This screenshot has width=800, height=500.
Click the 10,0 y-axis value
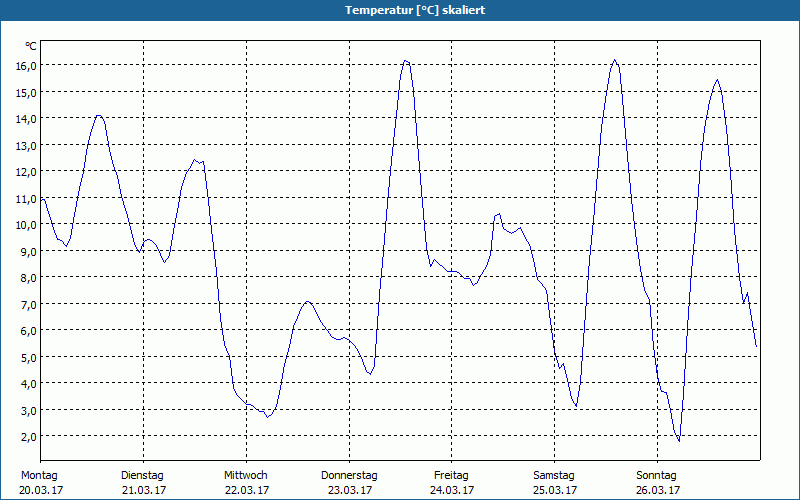(x=26, y=224)
